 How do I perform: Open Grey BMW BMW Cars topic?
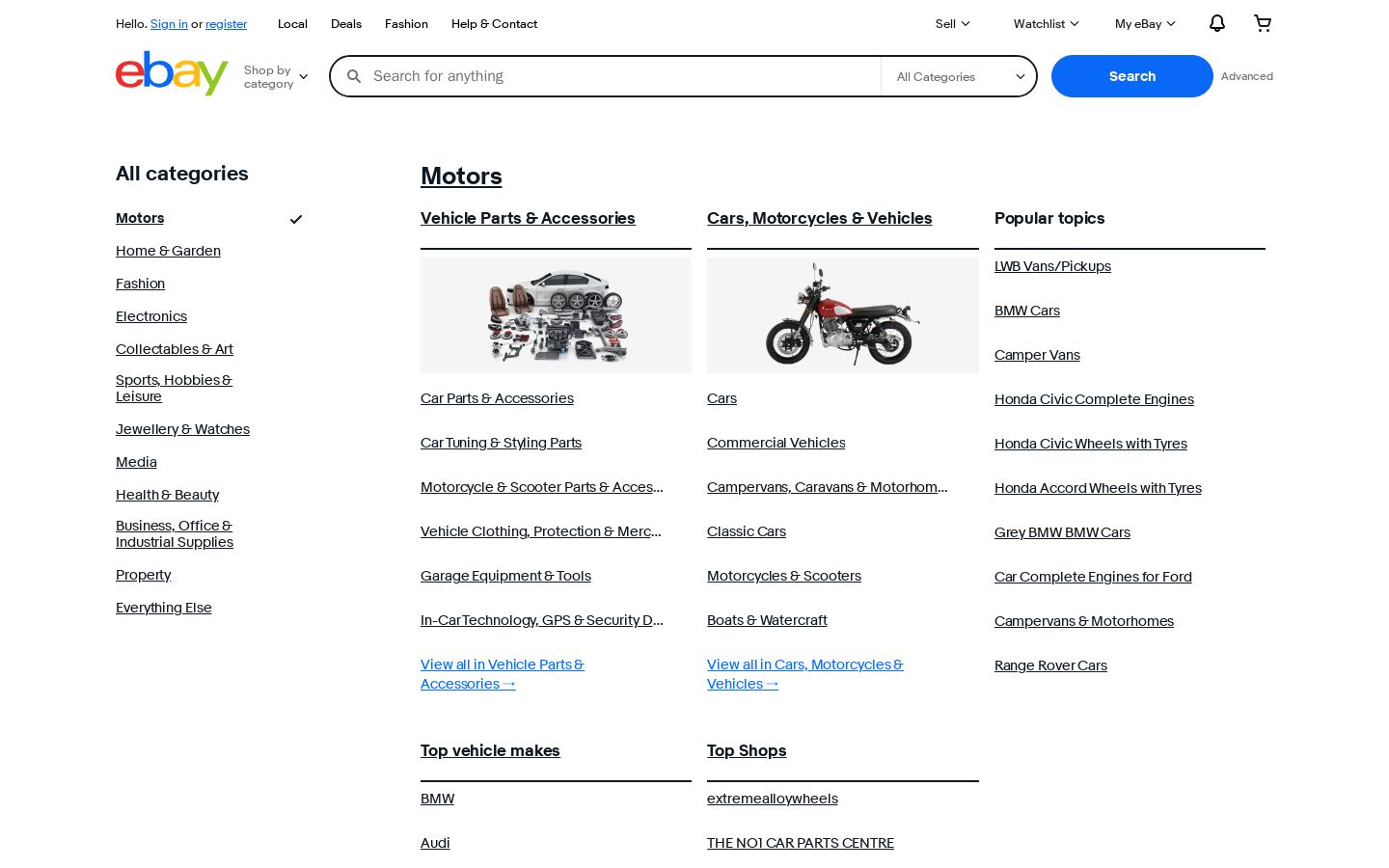[x=1062, y=532]
